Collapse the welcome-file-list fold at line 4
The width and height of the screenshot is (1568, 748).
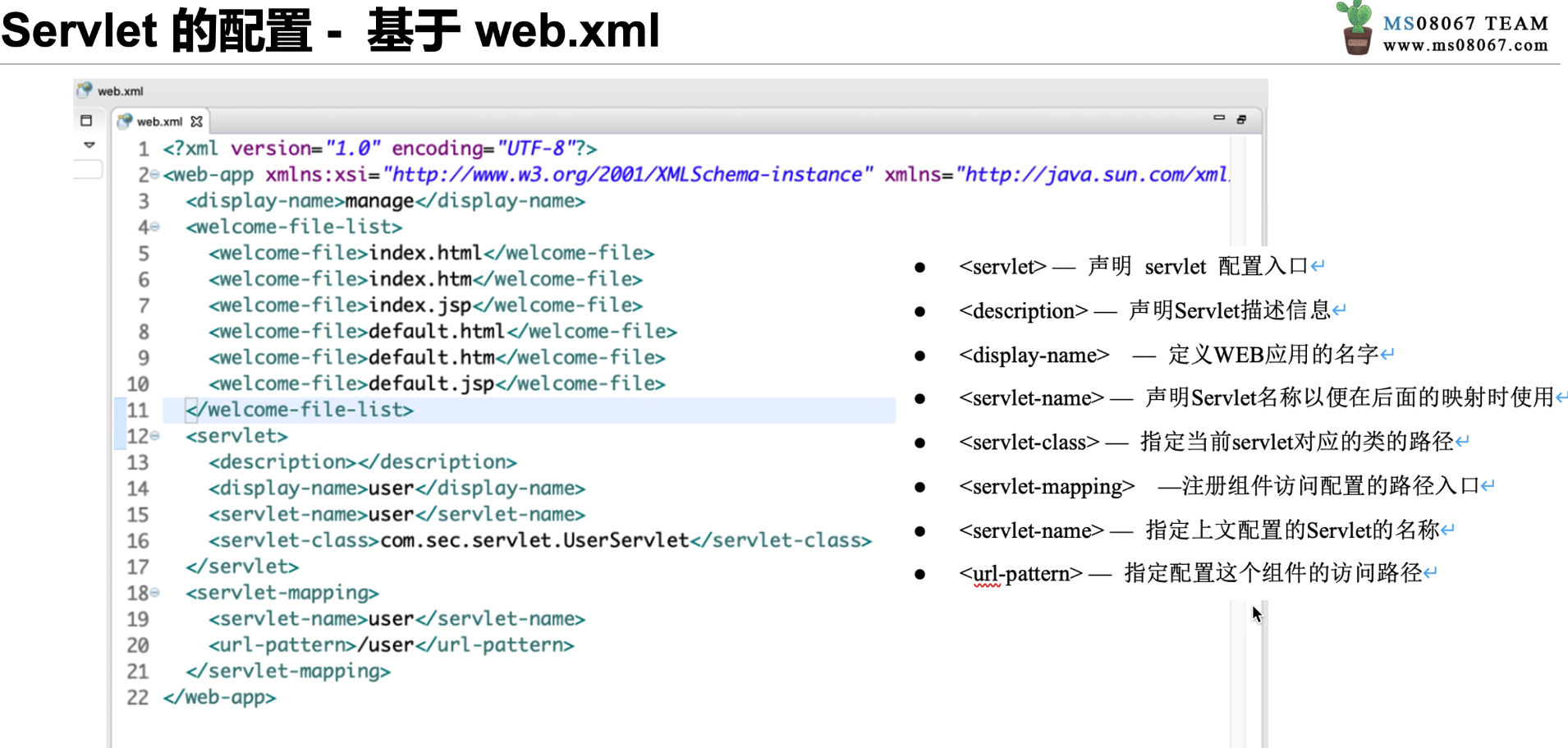(155, 227)
